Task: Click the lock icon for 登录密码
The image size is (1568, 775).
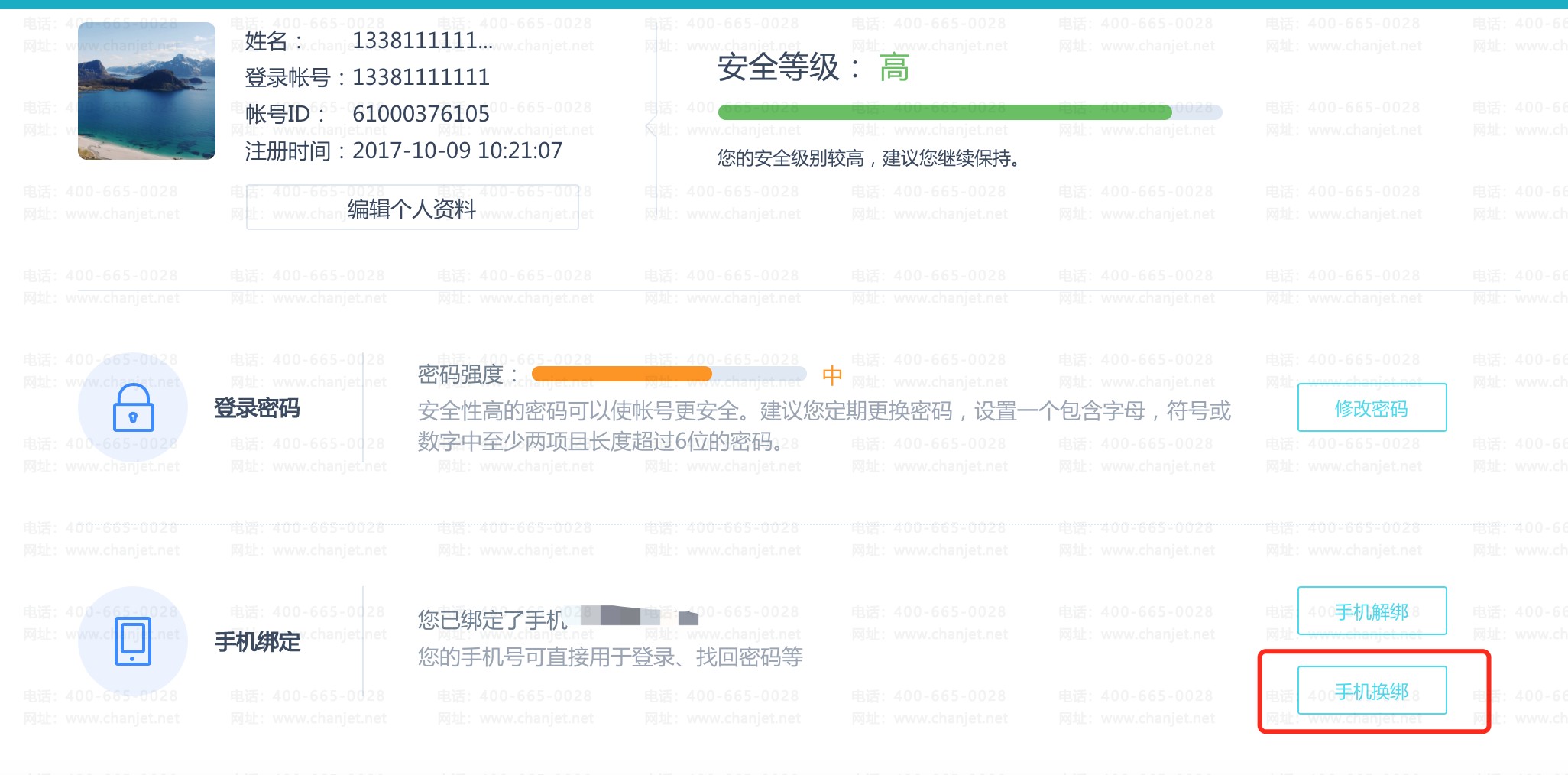Action: tap(133, 407)
